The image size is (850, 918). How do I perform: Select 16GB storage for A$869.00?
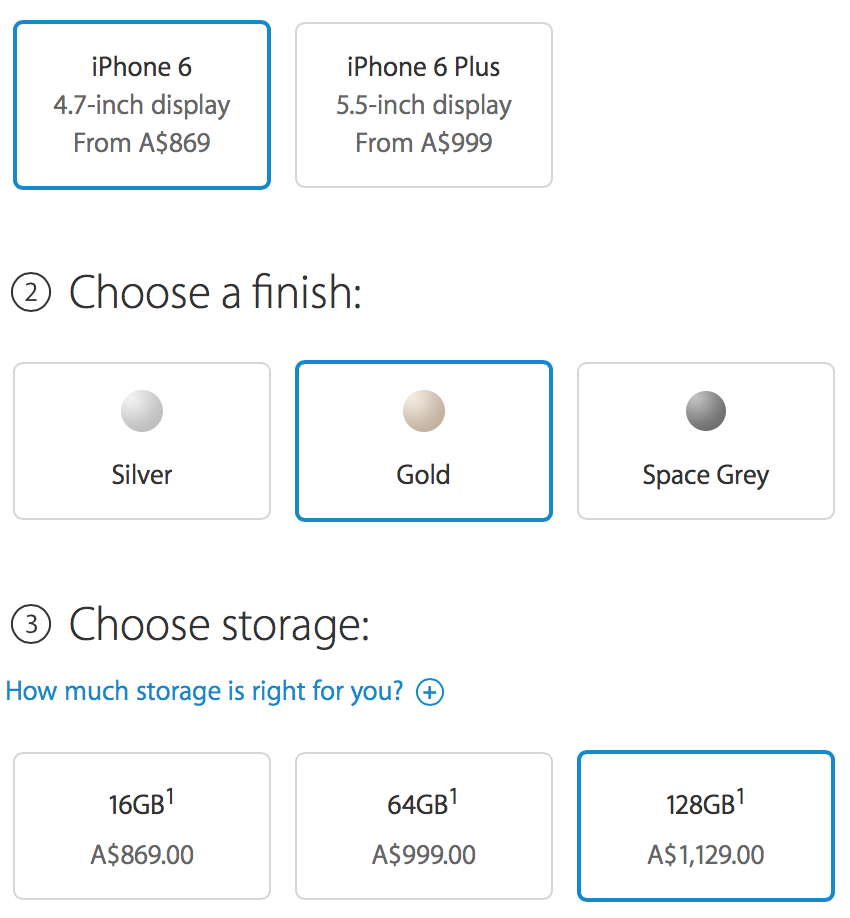[x=142, y=826]
